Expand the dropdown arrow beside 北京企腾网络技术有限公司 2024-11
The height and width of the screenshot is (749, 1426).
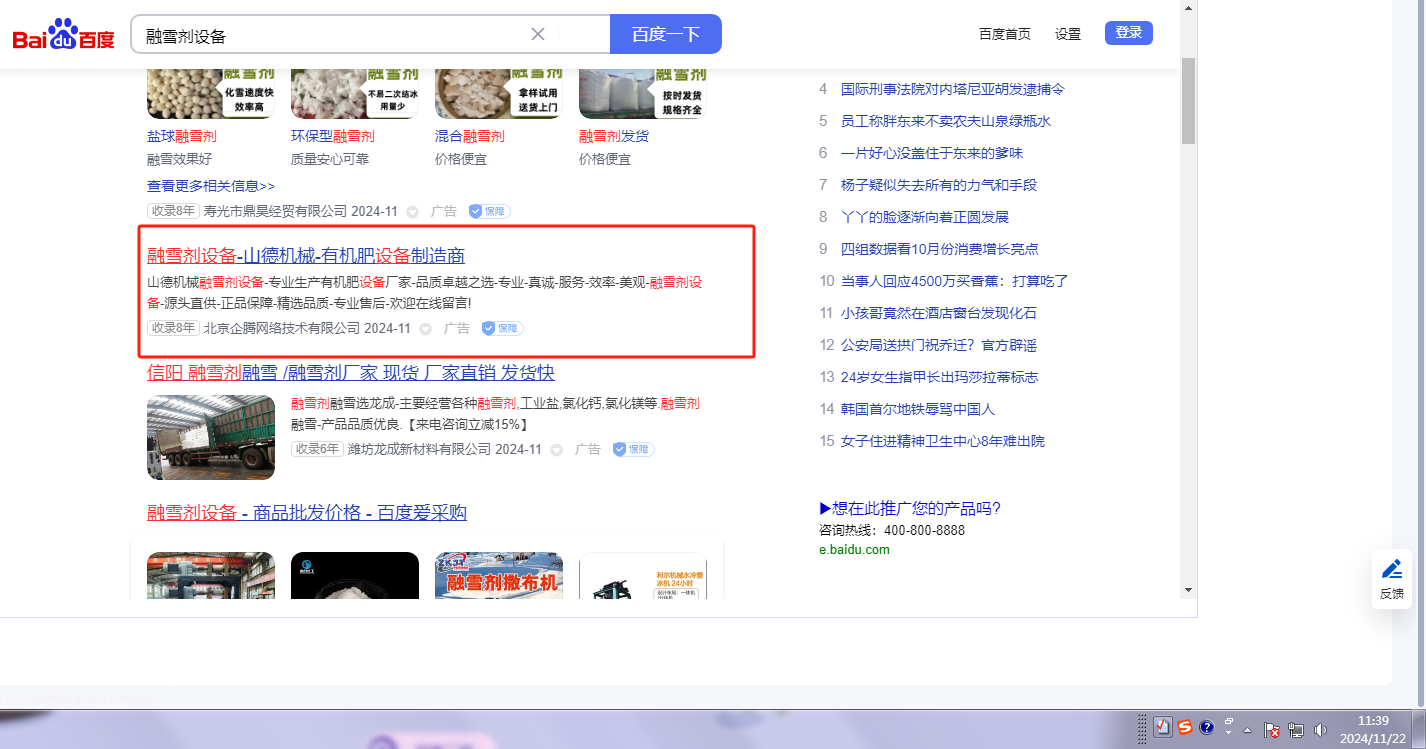[x=425, y=329]
